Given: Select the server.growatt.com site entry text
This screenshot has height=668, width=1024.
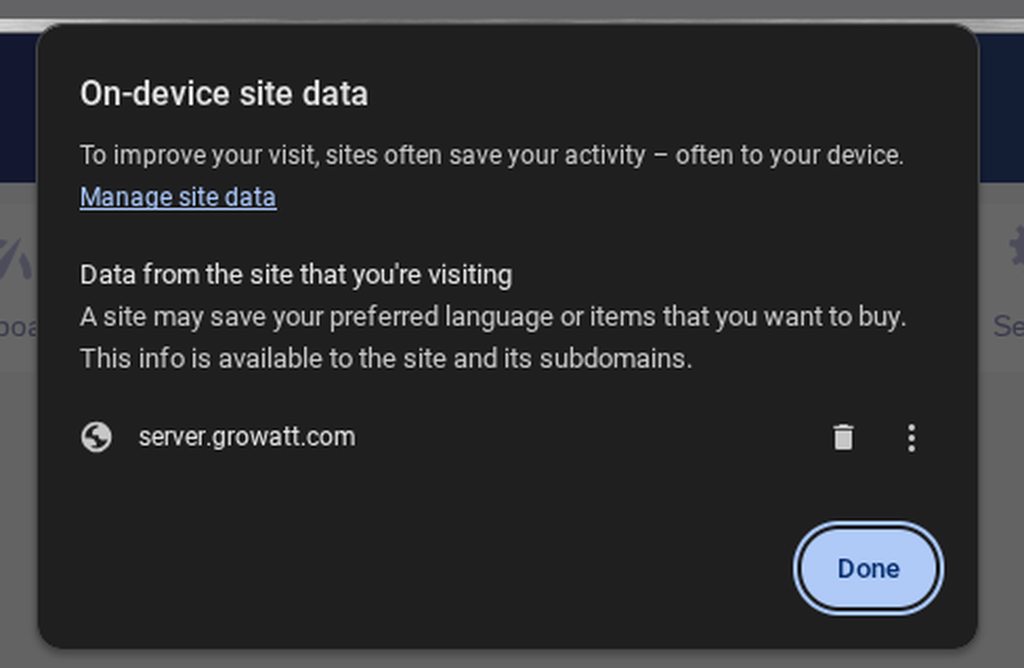Looking at the screenshot, I should [246, 437].
